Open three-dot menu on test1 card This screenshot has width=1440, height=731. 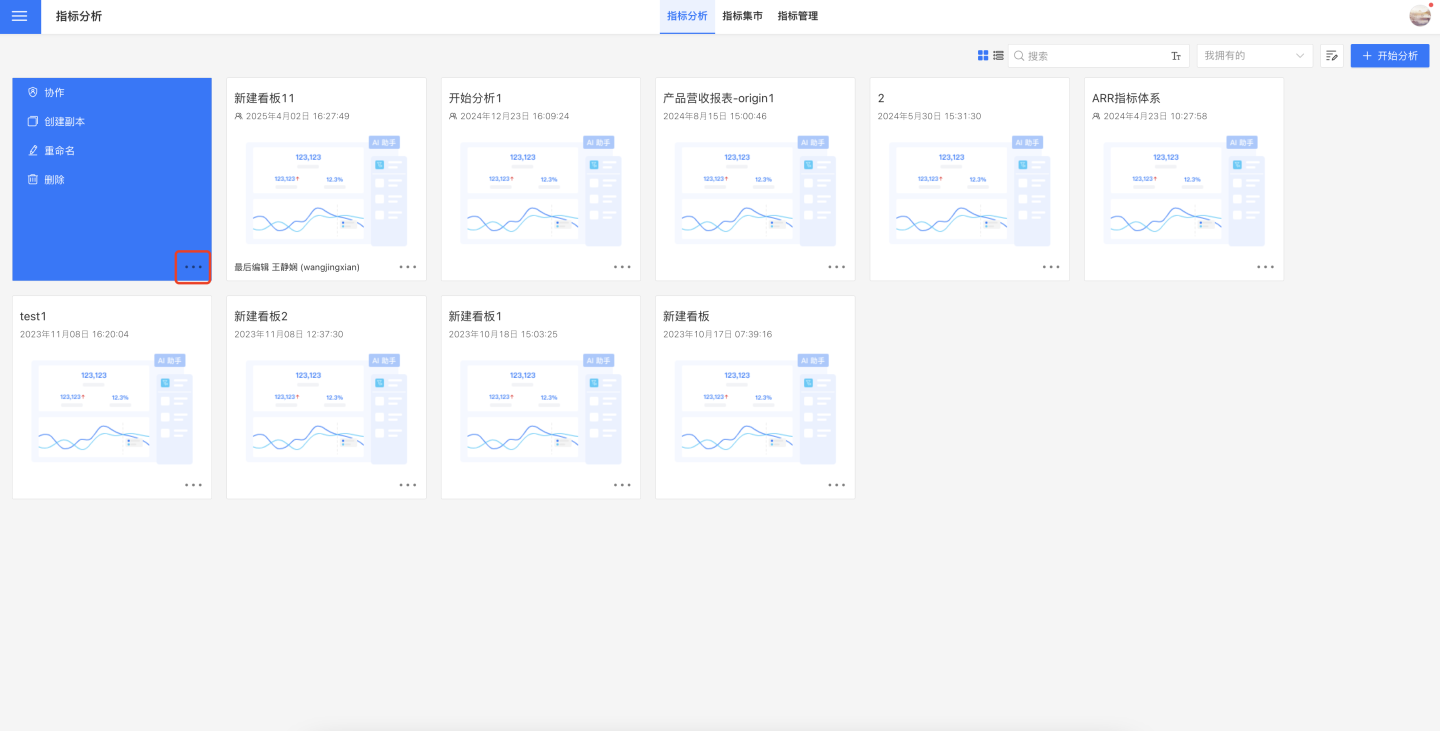tap(193, 485)
